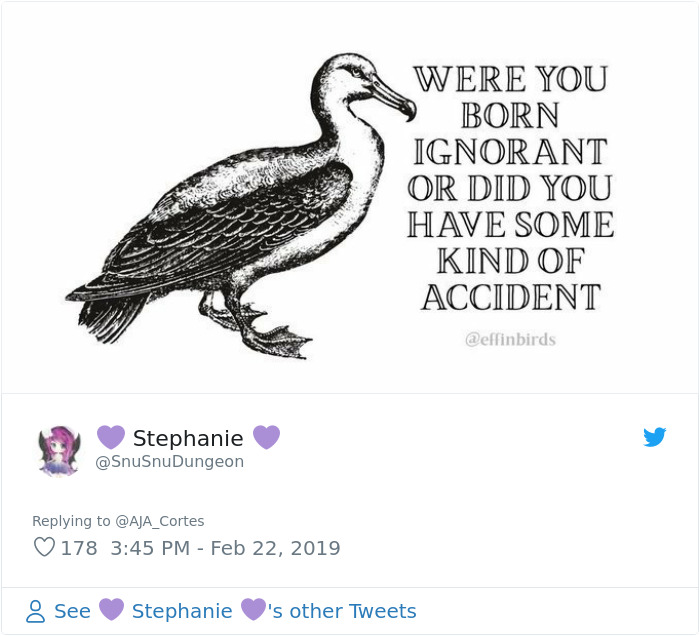Click the @effinbirds watermark in the image
Screen dimensions: 700x636
510,340
